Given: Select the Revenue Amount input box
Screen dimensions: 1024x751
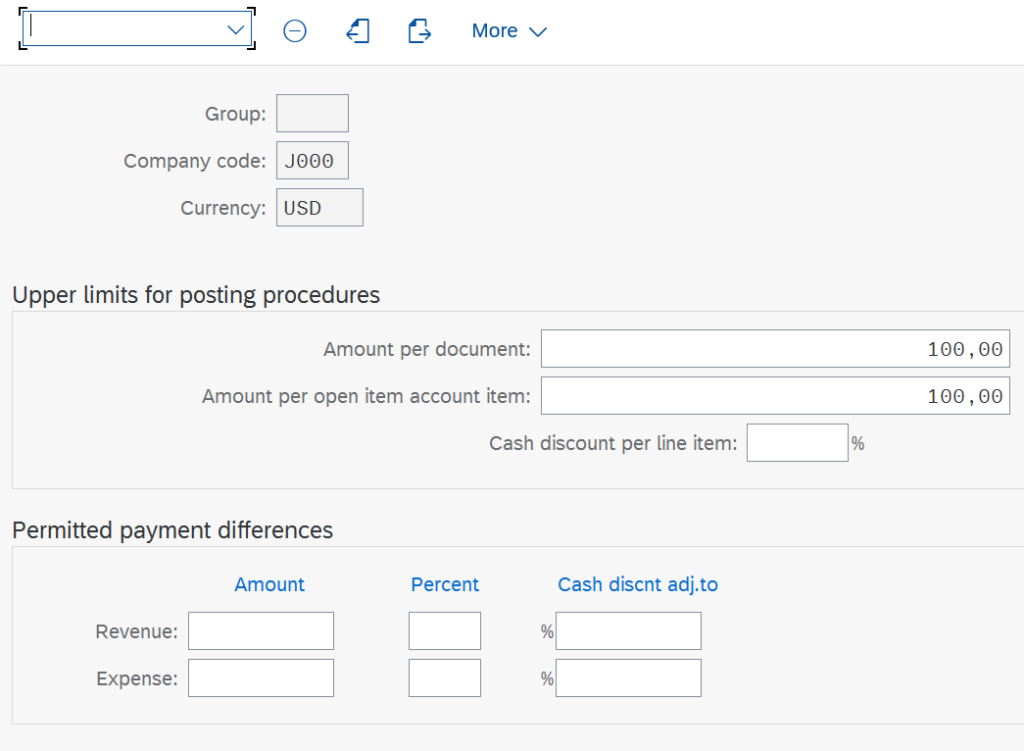Looking at the screenshot, I should pyautogui.click(x=261, y=631).
